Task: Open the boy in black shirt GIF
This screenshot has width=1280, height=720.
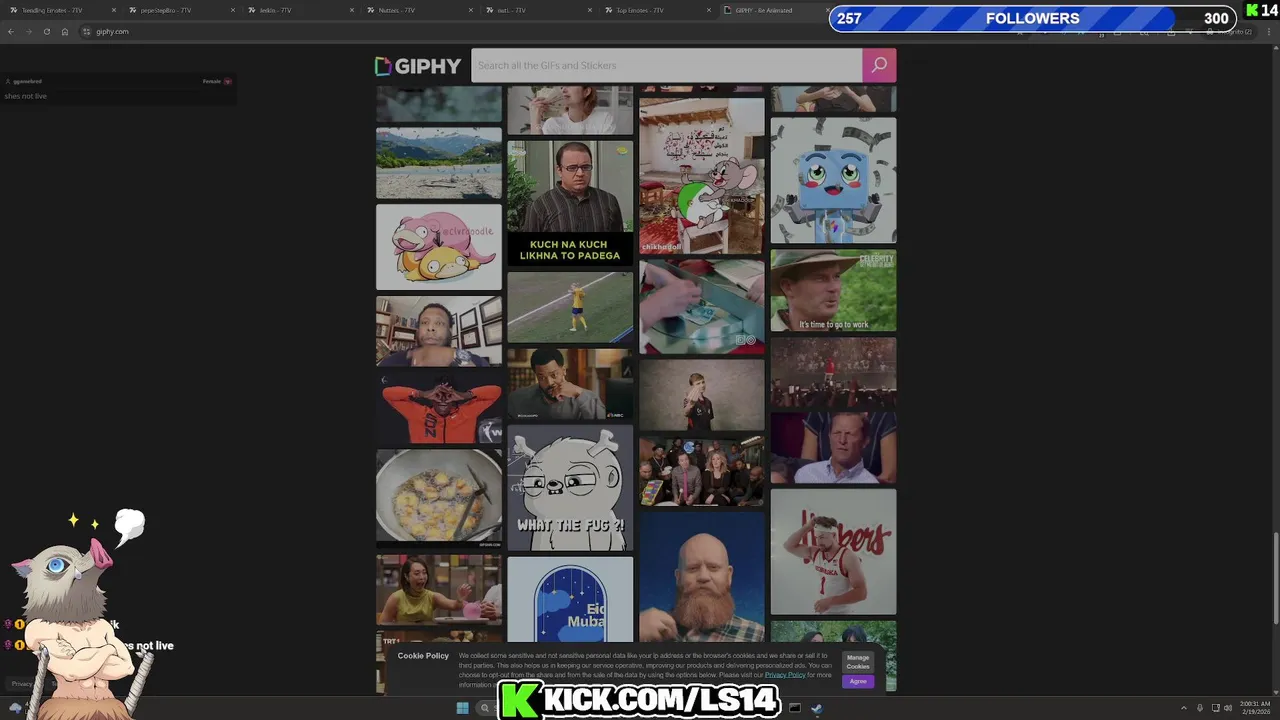Action: pyautogui.click(x=702, y=395)
